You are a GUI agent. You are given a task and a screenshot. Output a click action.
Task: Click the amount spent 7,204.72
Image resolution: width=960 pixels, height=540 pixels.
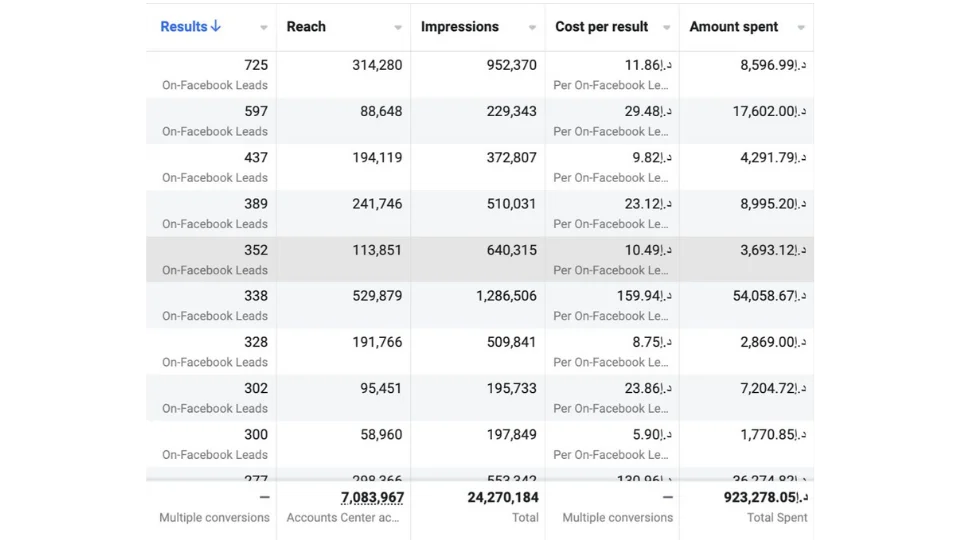point(773,388)
